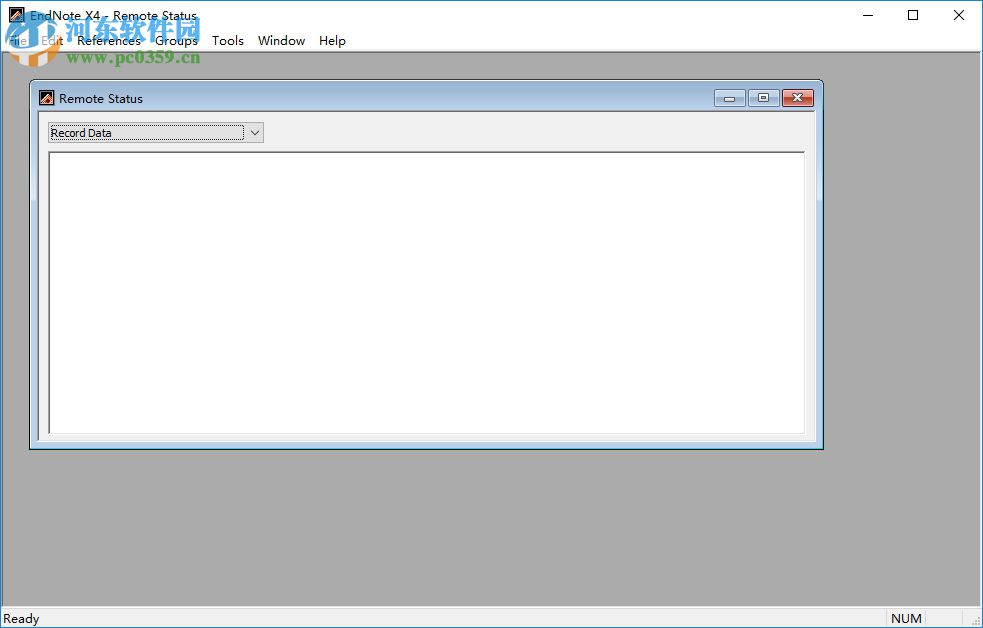Click the NUM indicator on status bar
983x628 pixels.
[906, 618]
